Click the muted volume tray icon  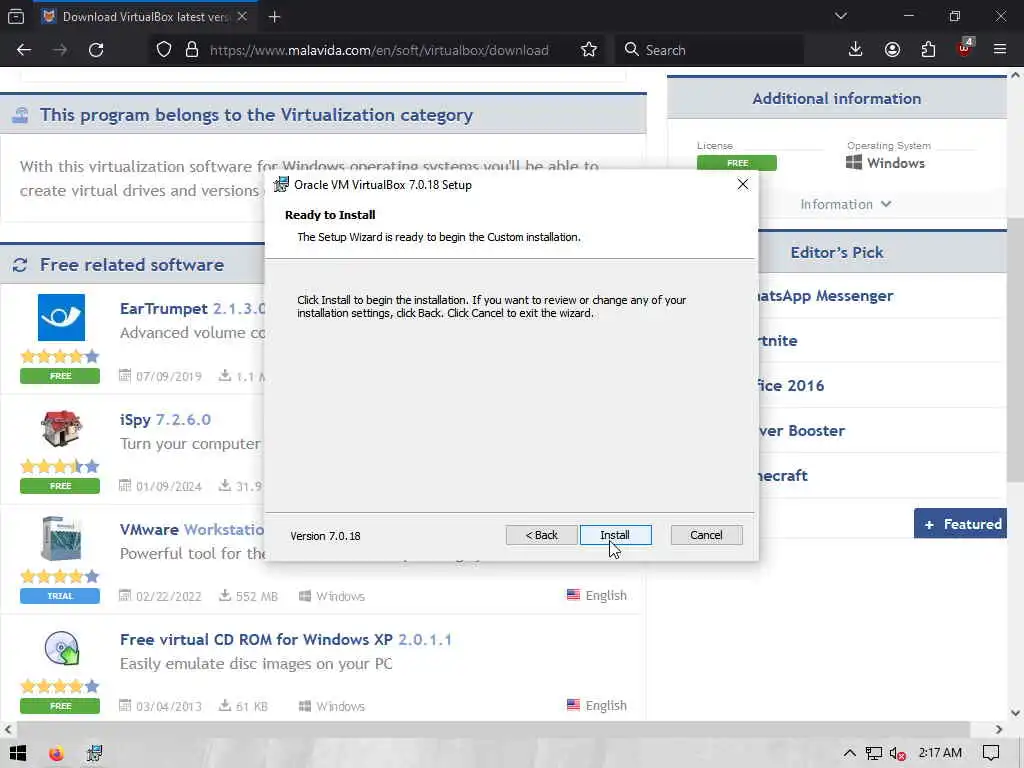pyautogui.click(x=897, y=753)
